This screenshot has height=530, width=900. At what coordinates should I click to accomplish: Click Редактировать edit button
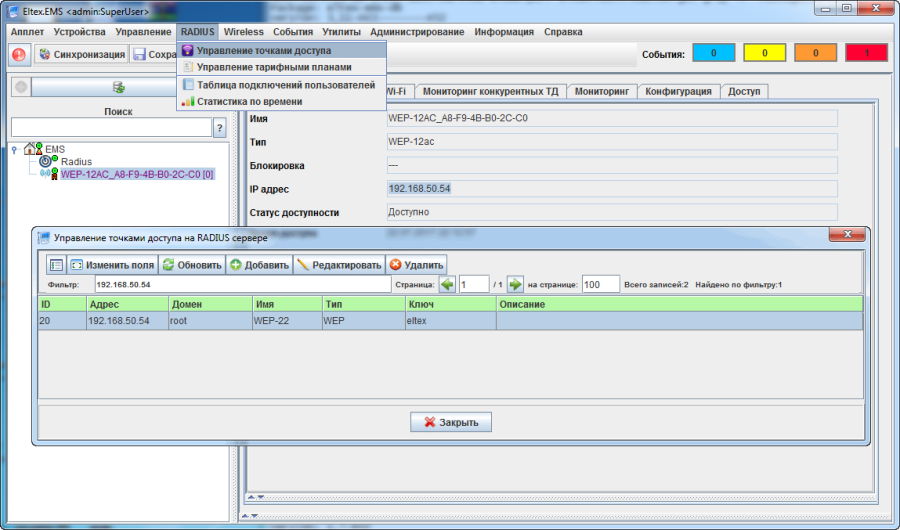point(339,265)
